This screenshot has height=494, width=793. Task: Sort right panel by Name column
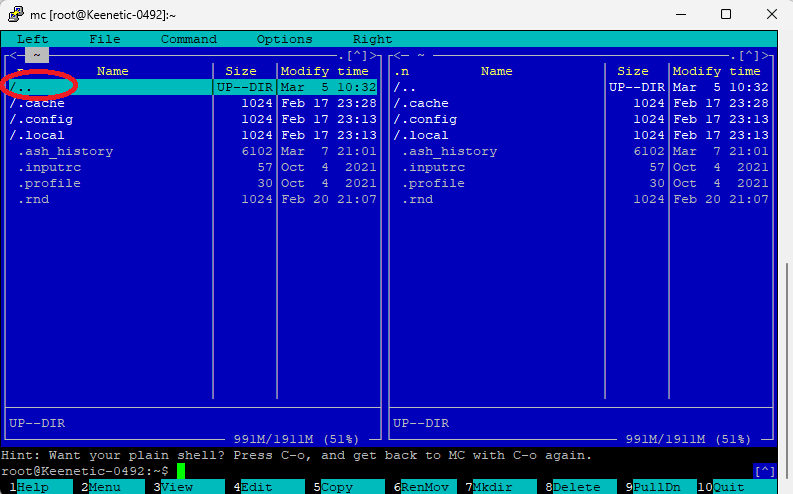(x=496, y=71)
